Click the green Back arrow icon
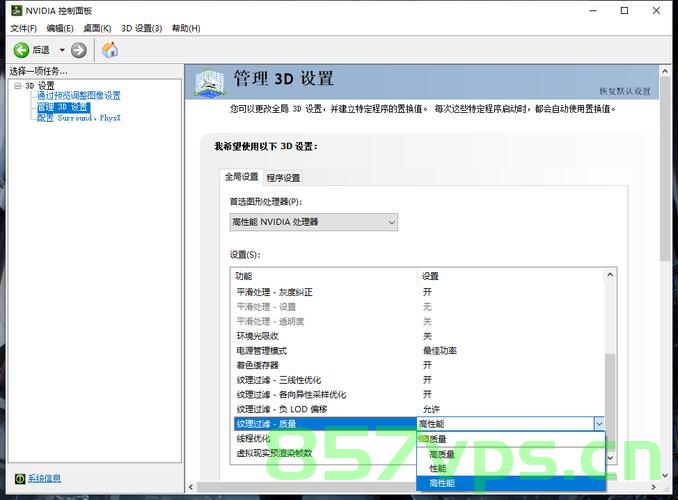The image size is (678, 500). tap(21, 50)
